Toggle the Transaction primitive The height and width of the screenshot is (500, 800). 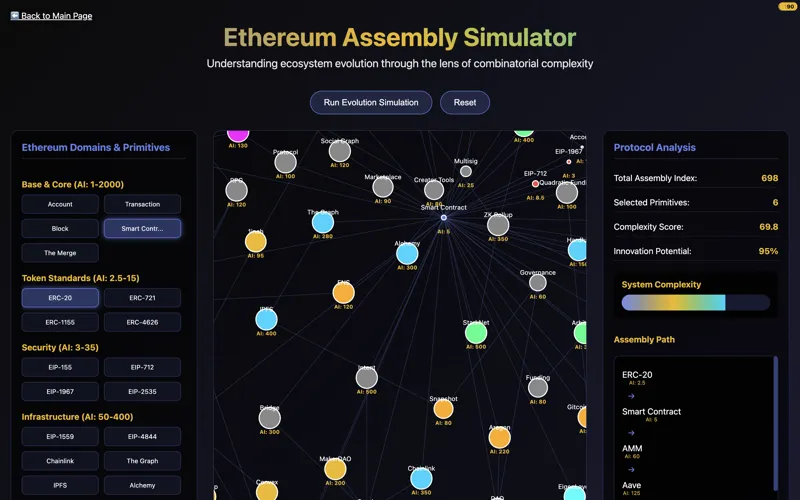click(x=142, y=204)
